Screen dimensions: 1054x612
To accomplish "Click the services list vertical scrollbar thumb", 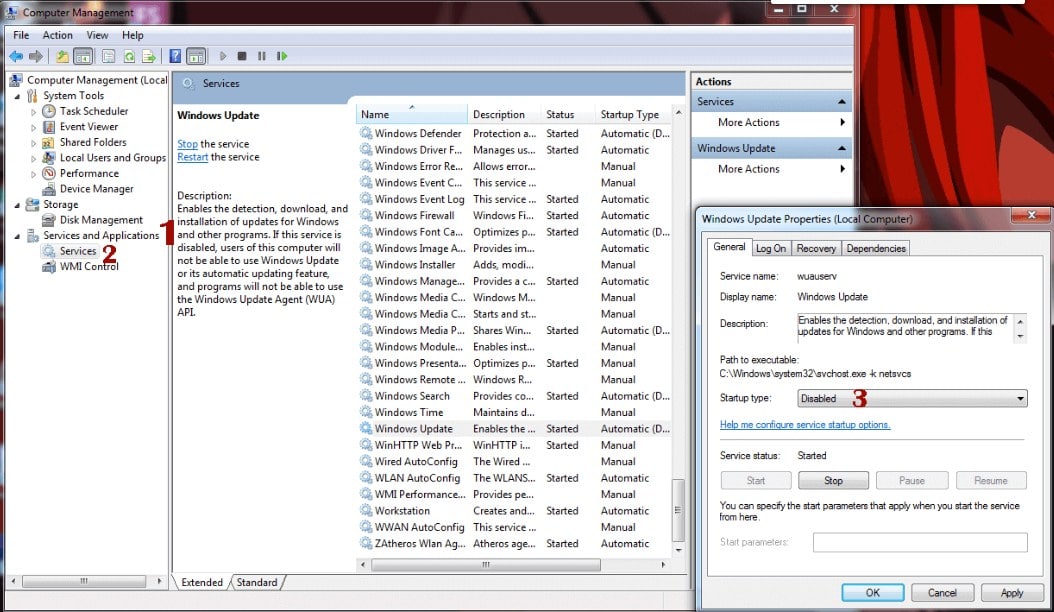I will (x=678, y=509).
